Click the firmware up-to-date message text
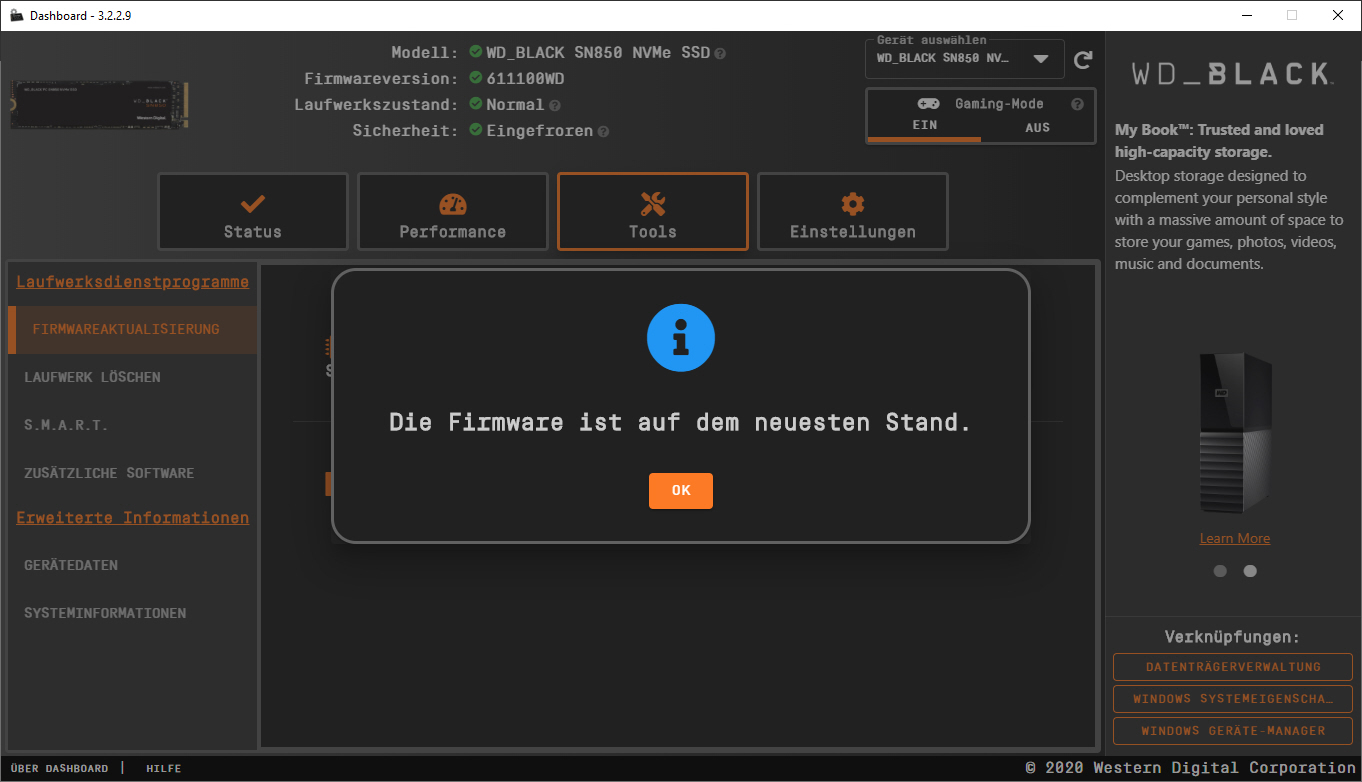This screenshot has height=782, width=1362. pyautogui.click(x=680, y=423)
